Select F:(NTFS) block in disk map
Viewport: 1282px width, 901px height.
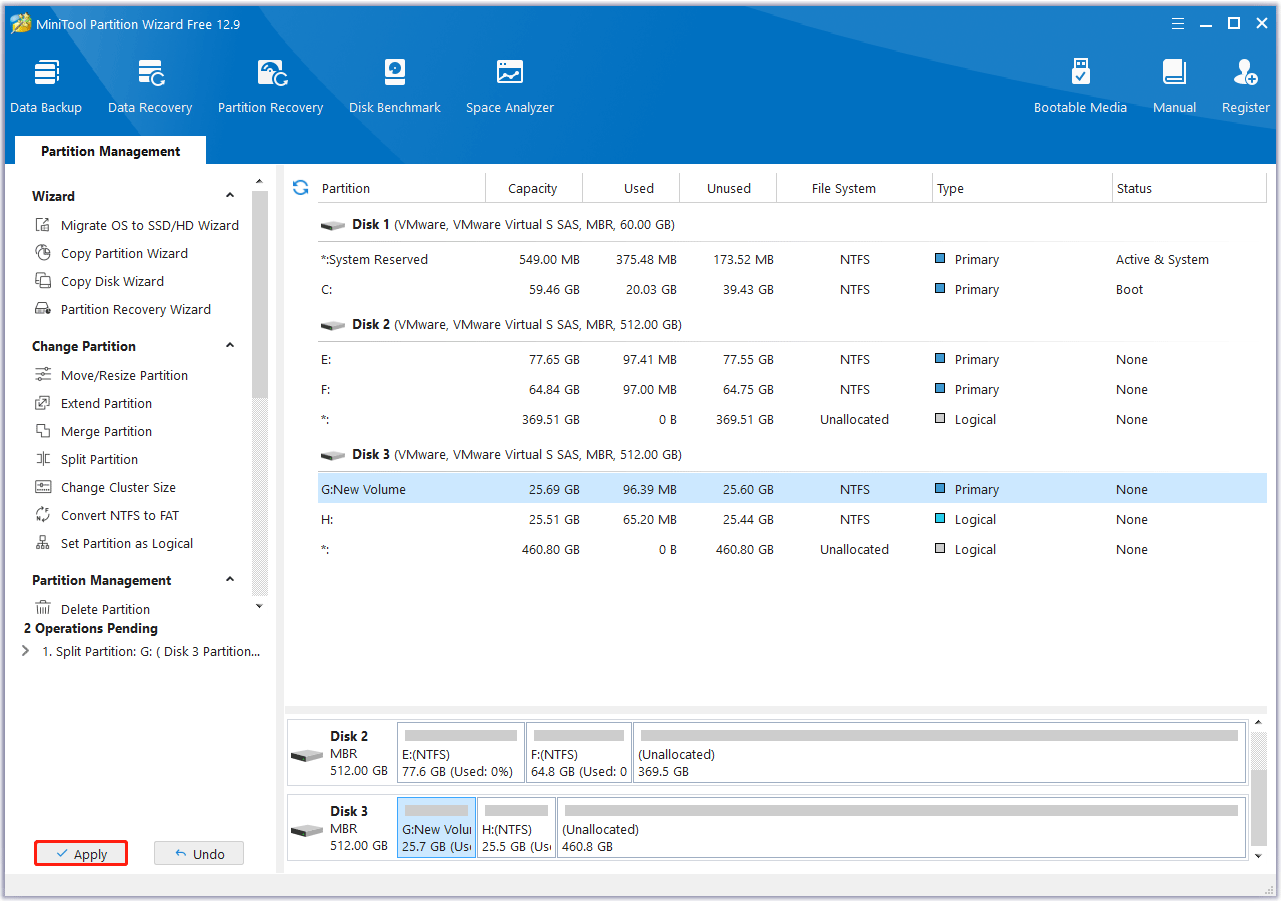tap(579, 753)
